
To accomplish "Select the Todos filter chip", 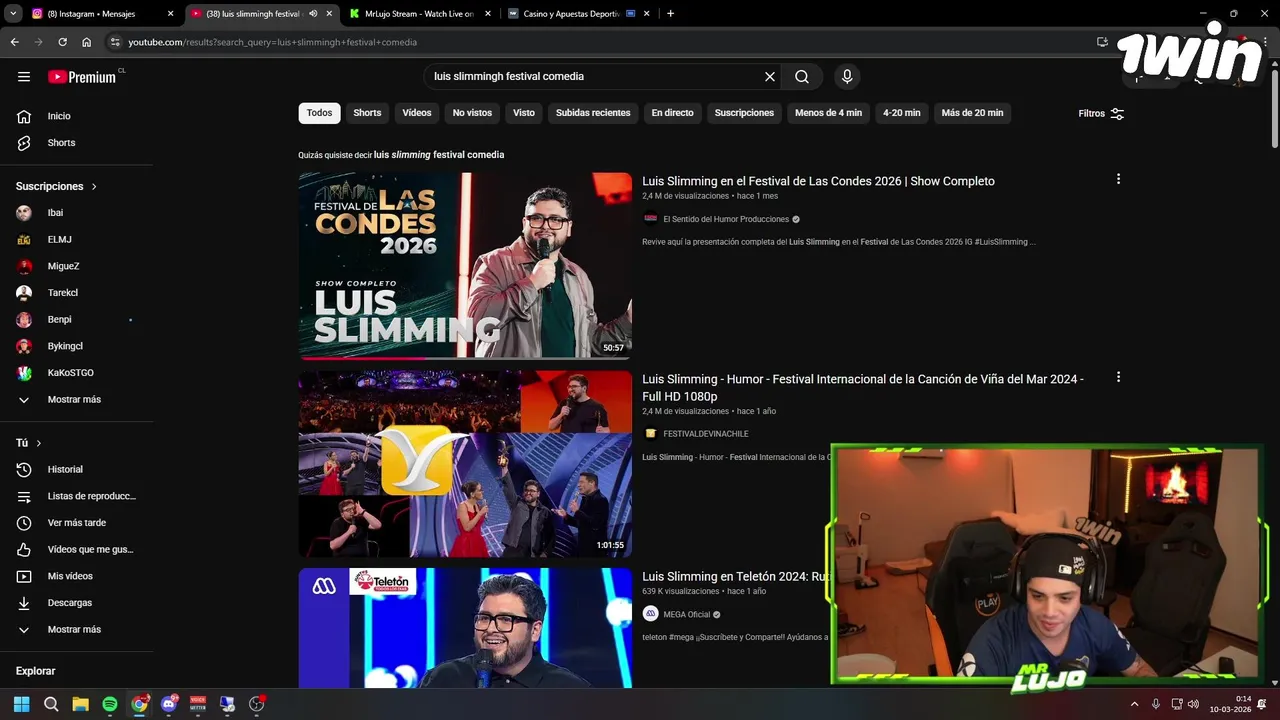I will pos(319,113).
